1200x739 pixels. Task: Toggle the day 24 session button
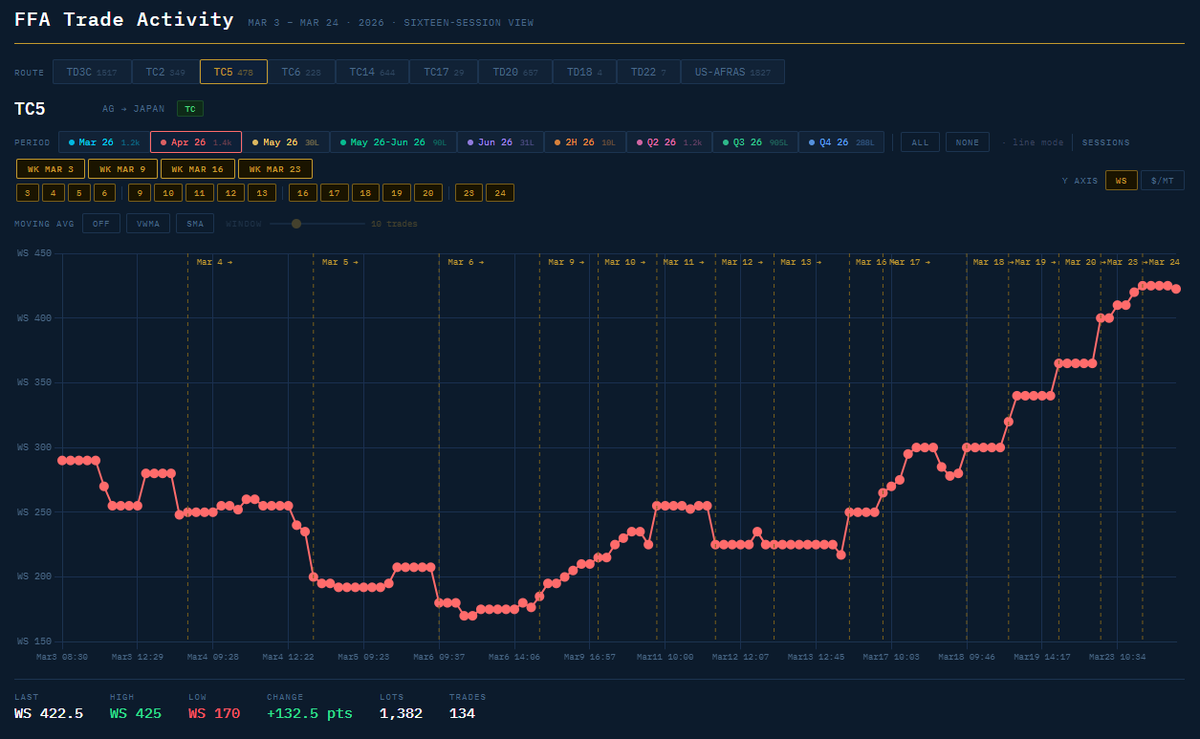tap(500, 193)
